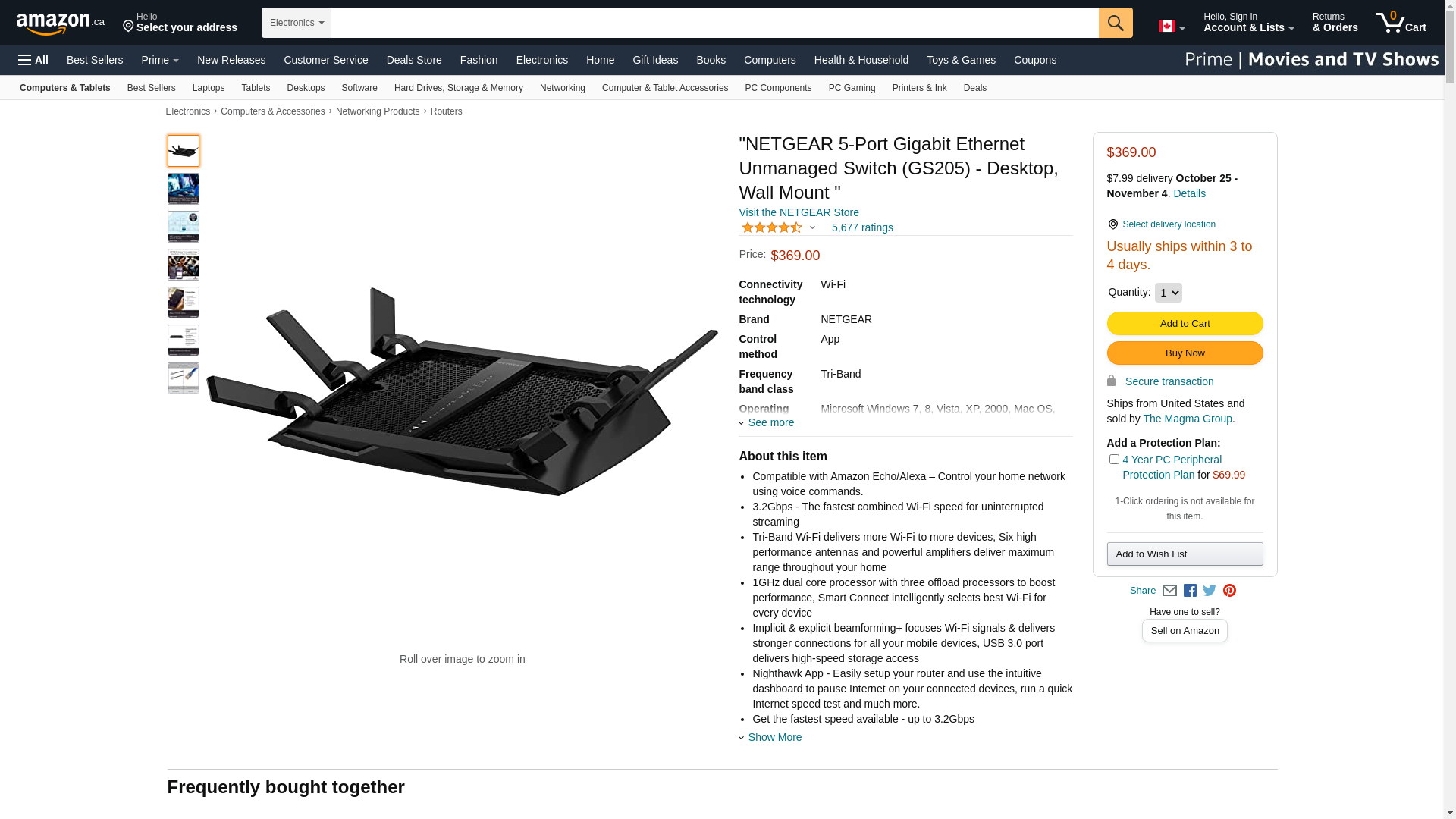Open the Electronics search category dropdown
Screen dimensions: 1456x819
point(297,23)
